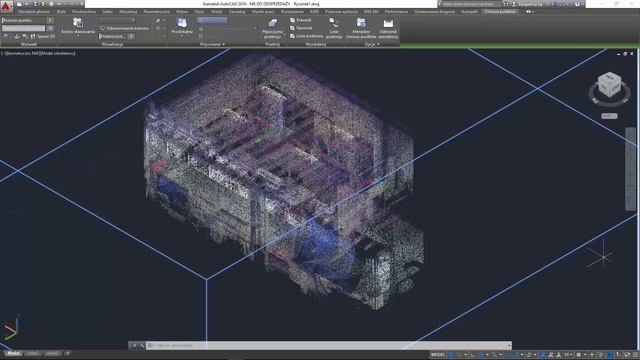Screen dimensions: 640x360
Task: Add a new layout with plus button
Action: [x=67, y=353]
